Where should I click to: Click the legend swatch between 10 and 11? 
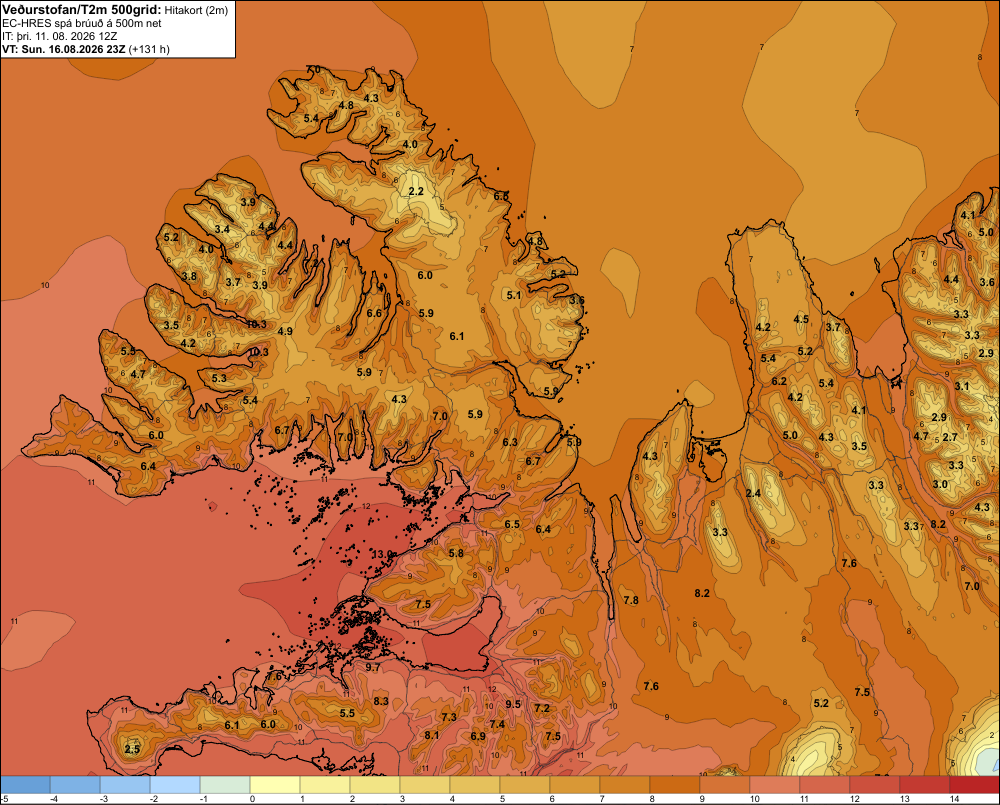(x=775, y=784)
